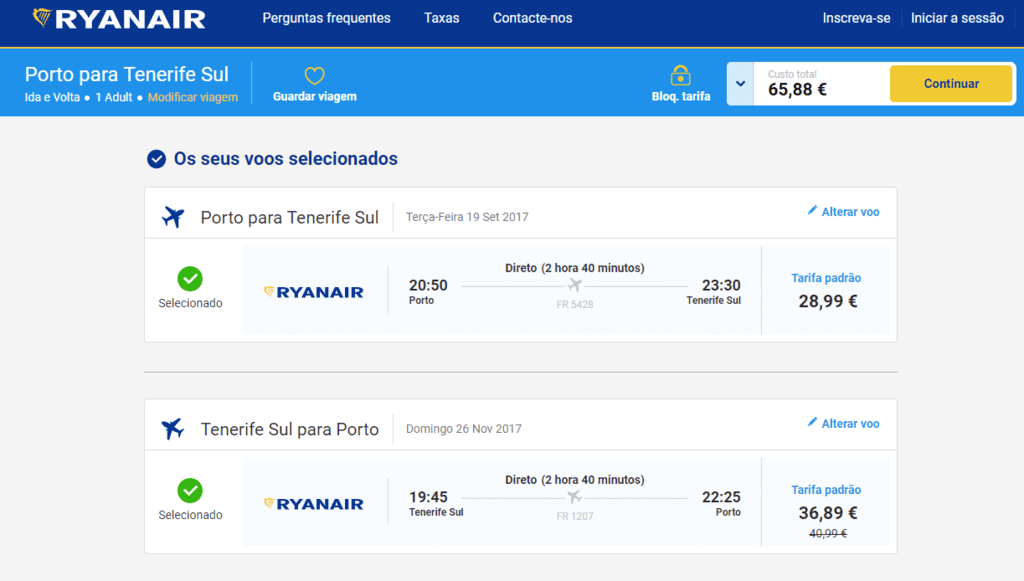Screen dimensions: 1024x581
Task: Click flight number FR 1207
Action: tap(575, 516)
